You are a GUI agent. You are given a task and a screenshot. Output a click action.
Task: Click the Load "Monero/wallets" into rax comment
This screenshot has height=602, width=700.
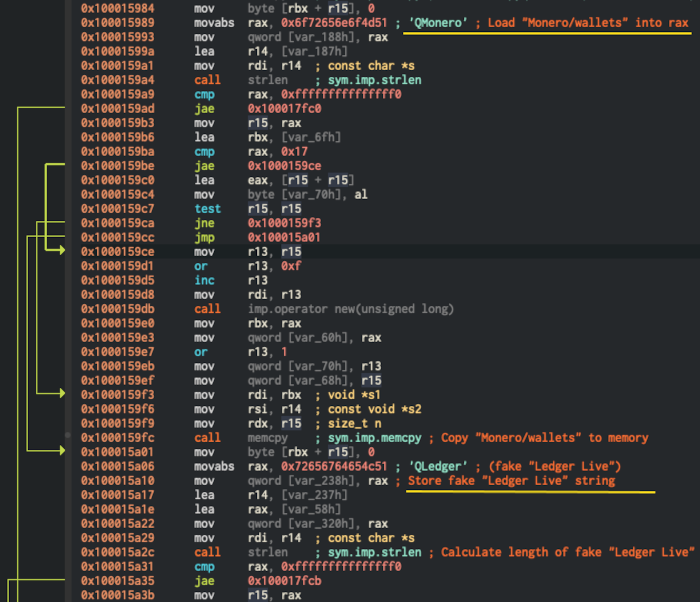pyautogui.click(x=588, y=23)
